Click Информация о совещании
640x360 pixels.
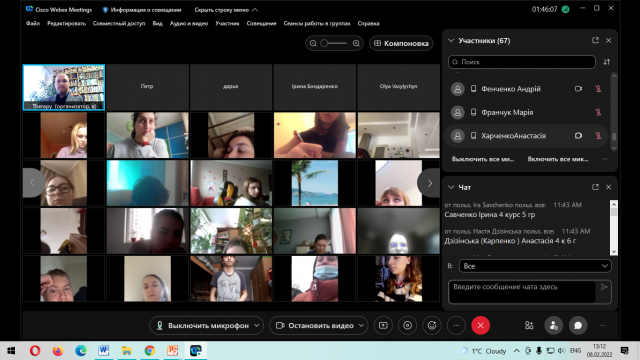click(142, 9)
